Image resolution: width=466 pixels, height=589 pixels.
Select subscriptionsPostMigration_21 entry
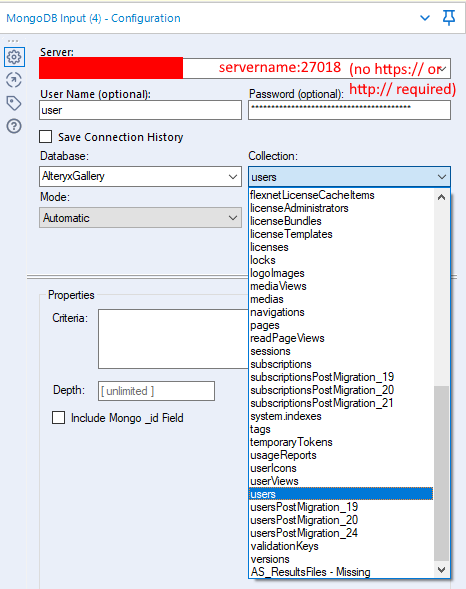coord(341,403)
